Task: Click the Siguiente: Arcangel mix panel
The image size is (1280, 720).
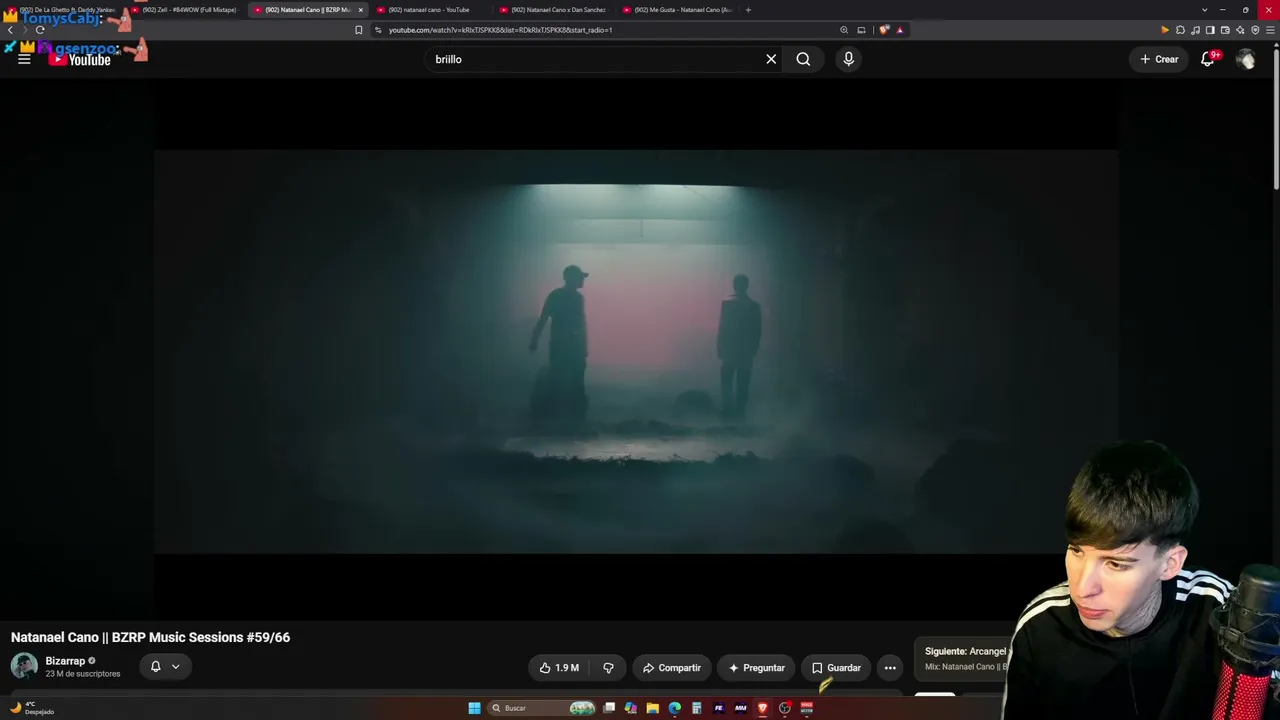Action: coord(965,659)
